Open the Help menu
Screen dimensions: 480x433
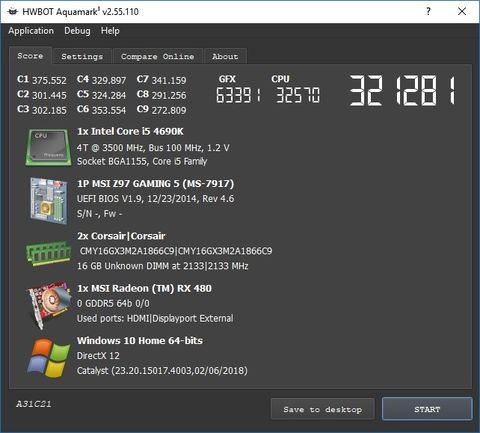110,31
